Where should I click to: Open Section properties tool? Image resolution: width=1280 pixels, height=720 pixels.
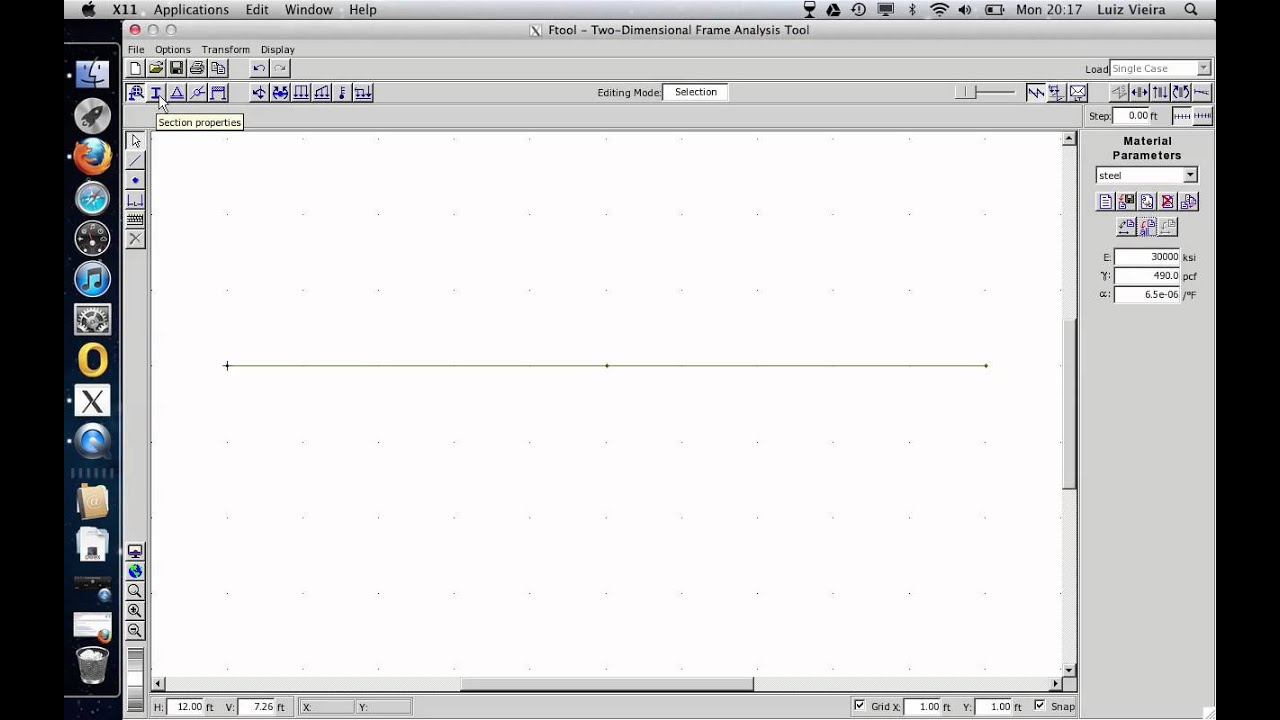point(156,93)
